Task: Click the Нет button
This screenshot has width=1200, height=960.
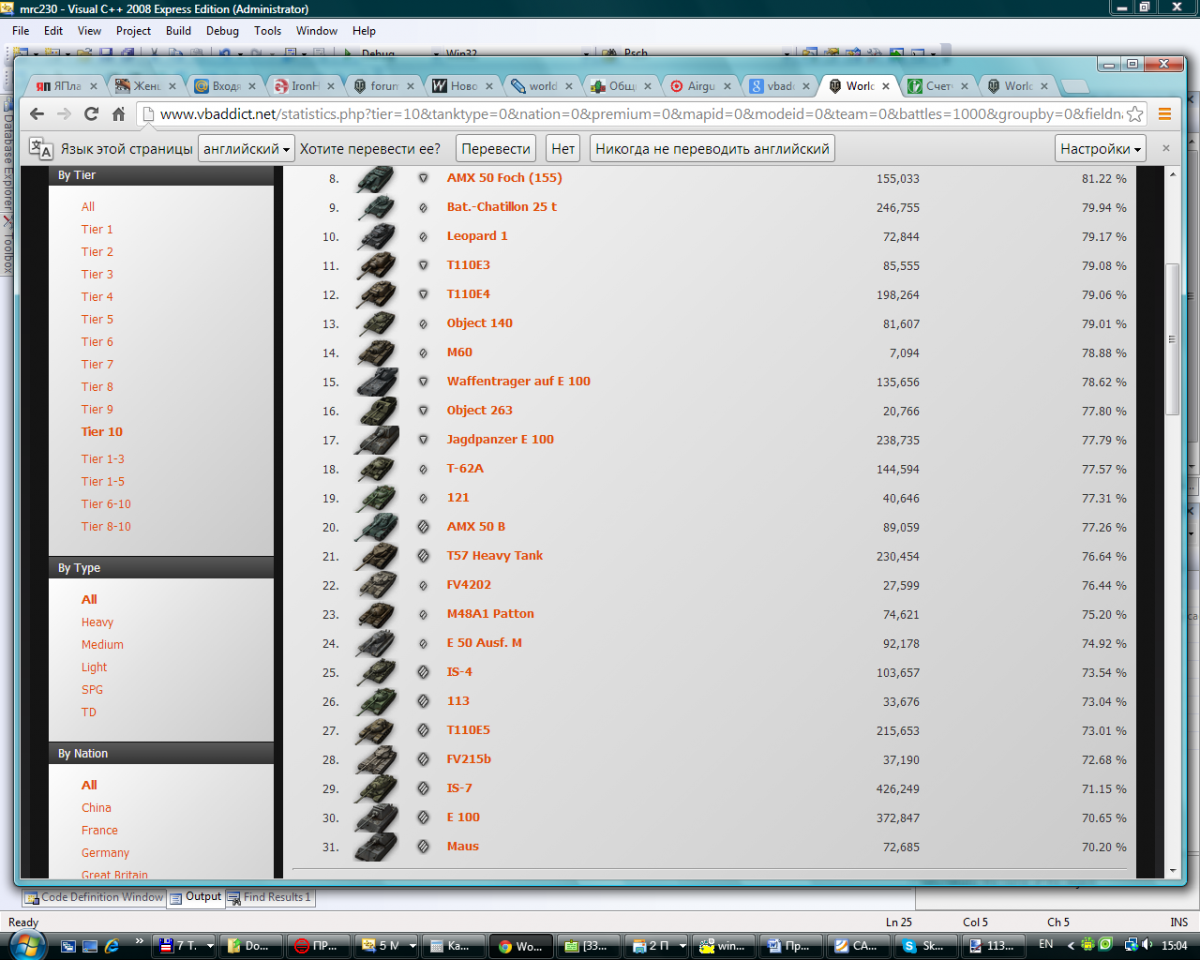Action: click(x=563, y=148)
